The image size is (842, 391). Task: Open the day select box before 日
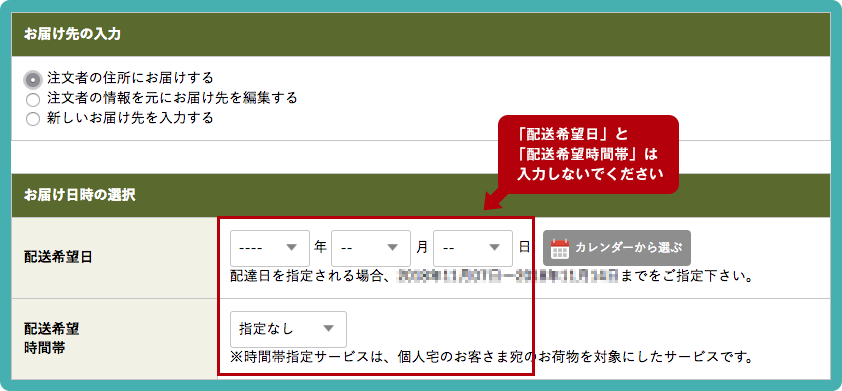[x=473, y=248]
